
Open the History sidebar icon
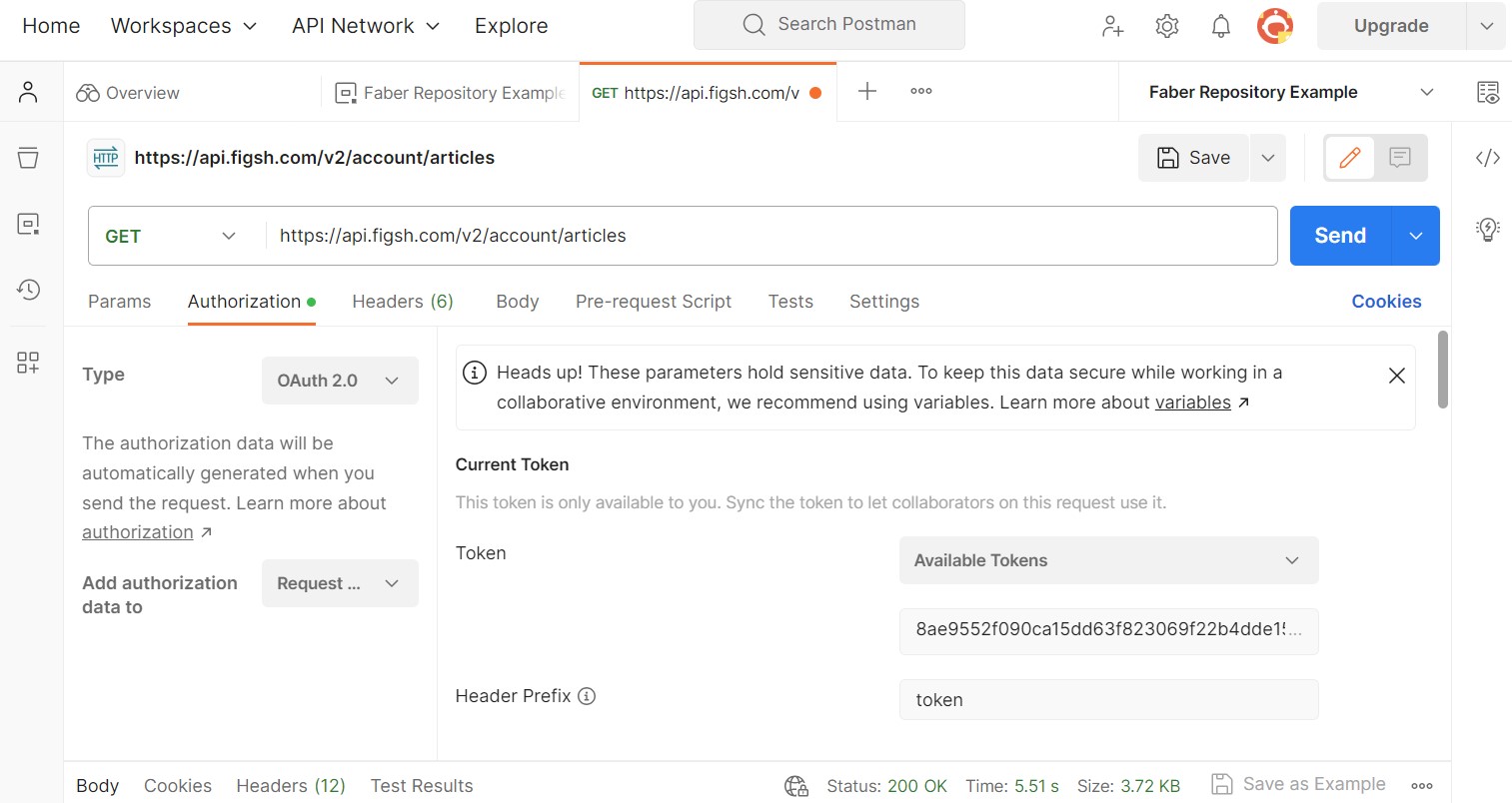28,290
